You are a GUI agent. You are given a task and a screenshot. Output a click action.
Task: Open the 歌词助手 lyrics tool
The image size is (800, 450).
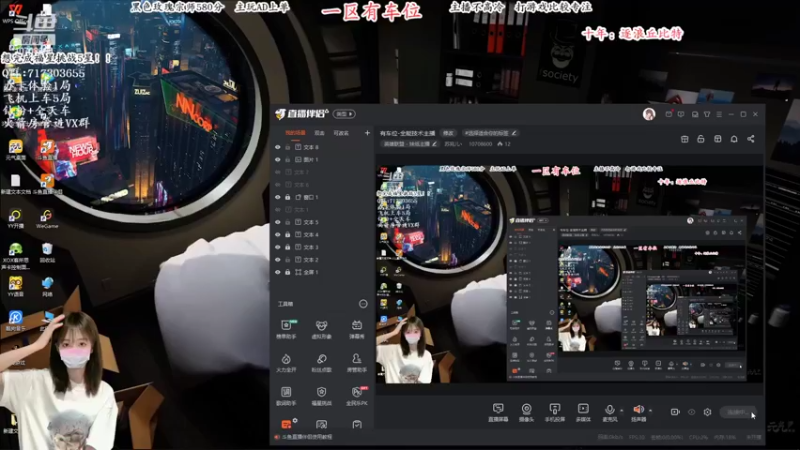(286, 396)
